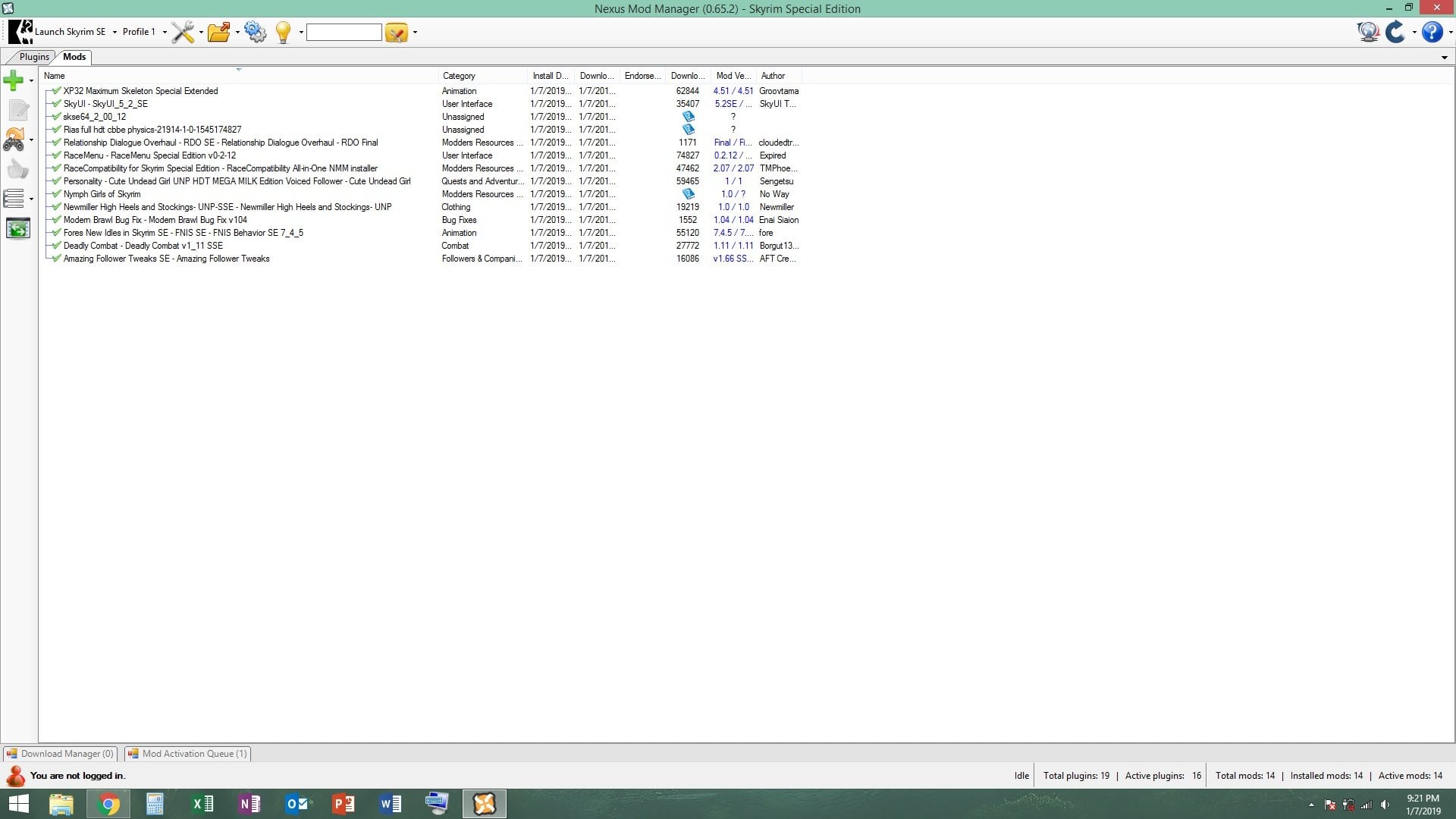Screen dimensions: 1456x819
Task: Disable the skse64_2_00_12 mod checkmark
Action: coord(57,117)
